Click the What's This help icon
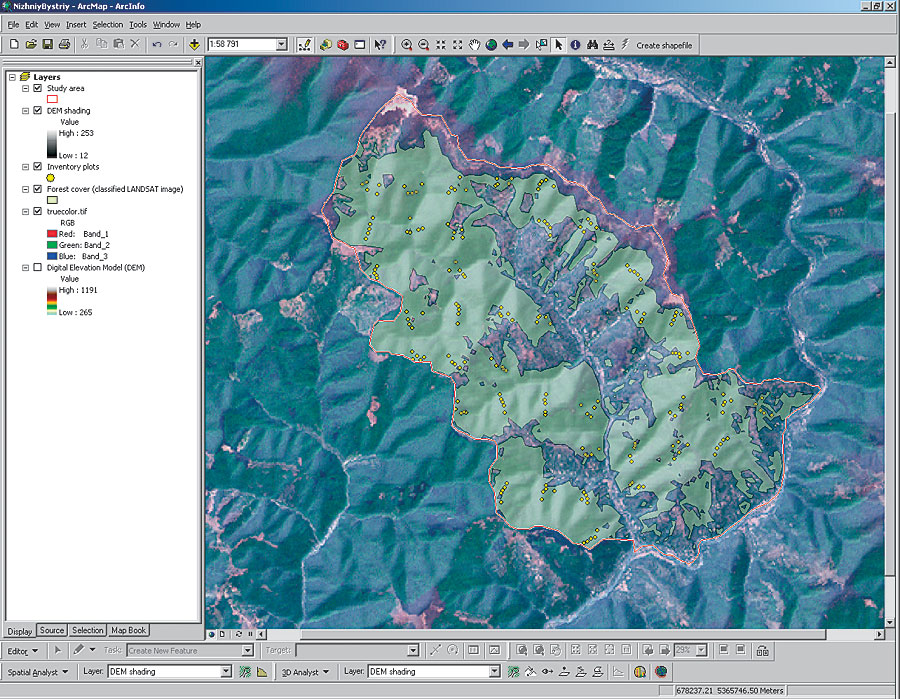The height and width of the screenshot is (699, 900). pyautogui.click(x=379, y=45)
